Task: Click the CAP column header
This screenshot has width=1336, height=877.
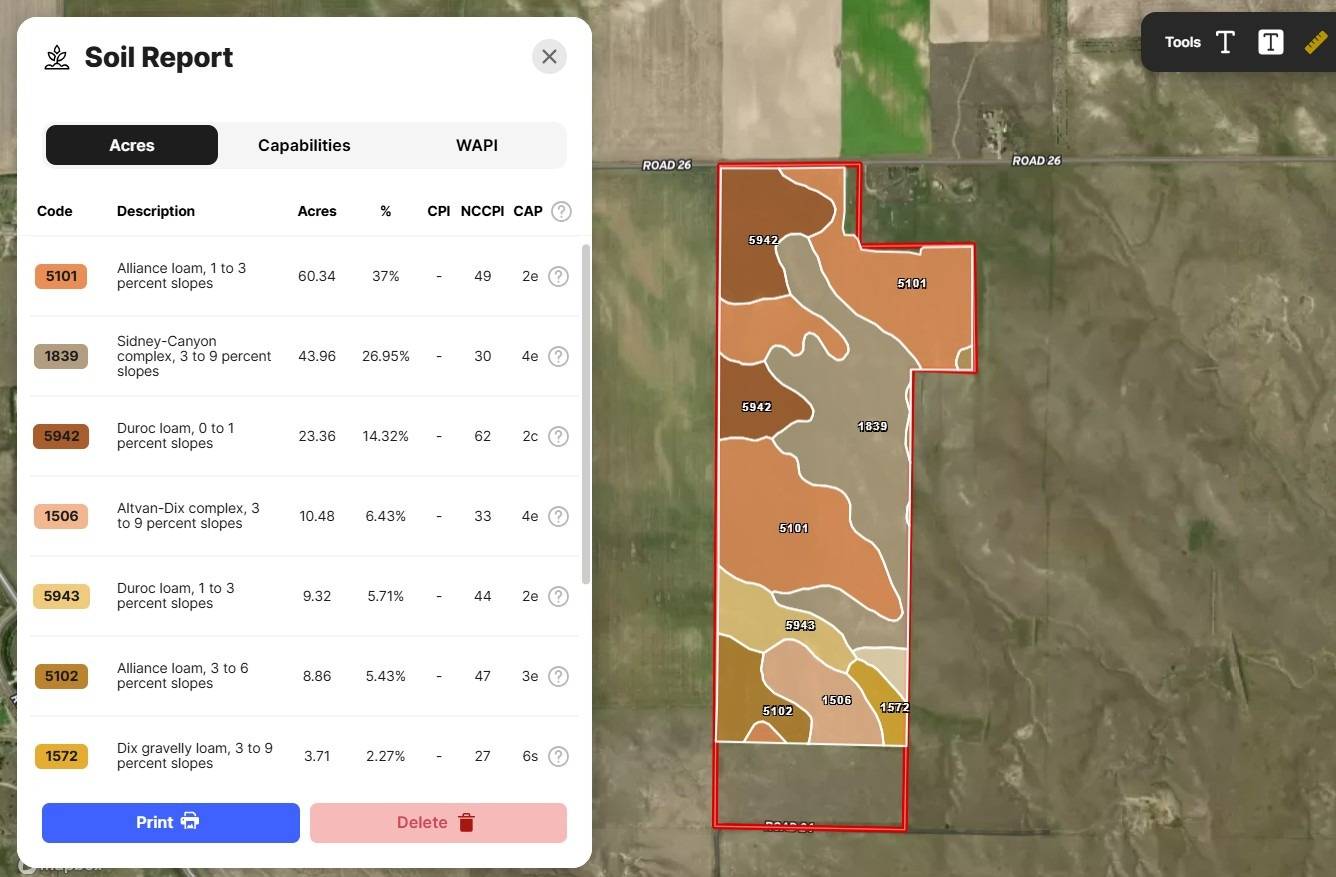Action: point(528,211)
